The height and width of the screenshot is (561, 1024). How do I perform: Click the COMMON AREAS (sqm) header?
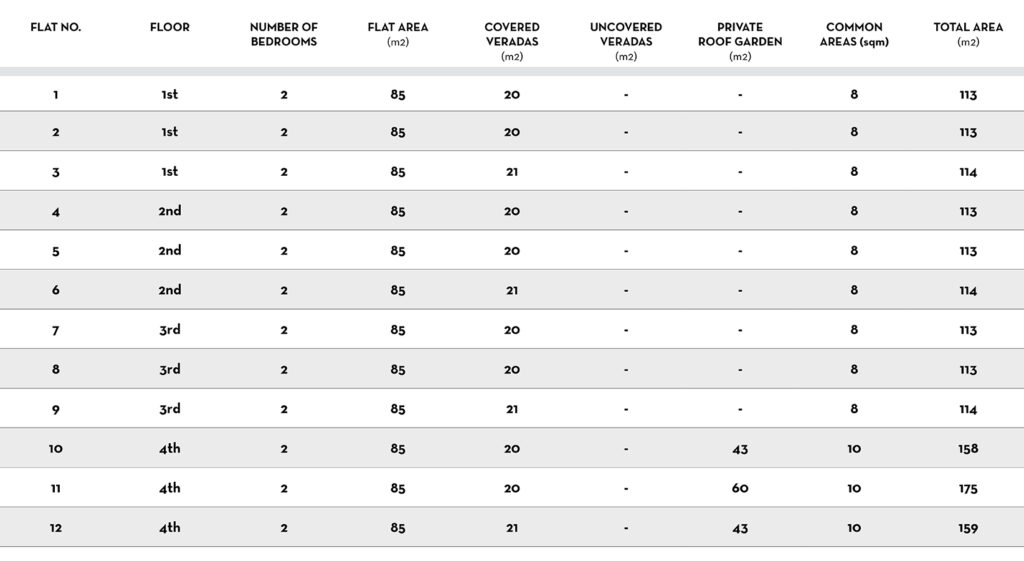coord(854,34)
